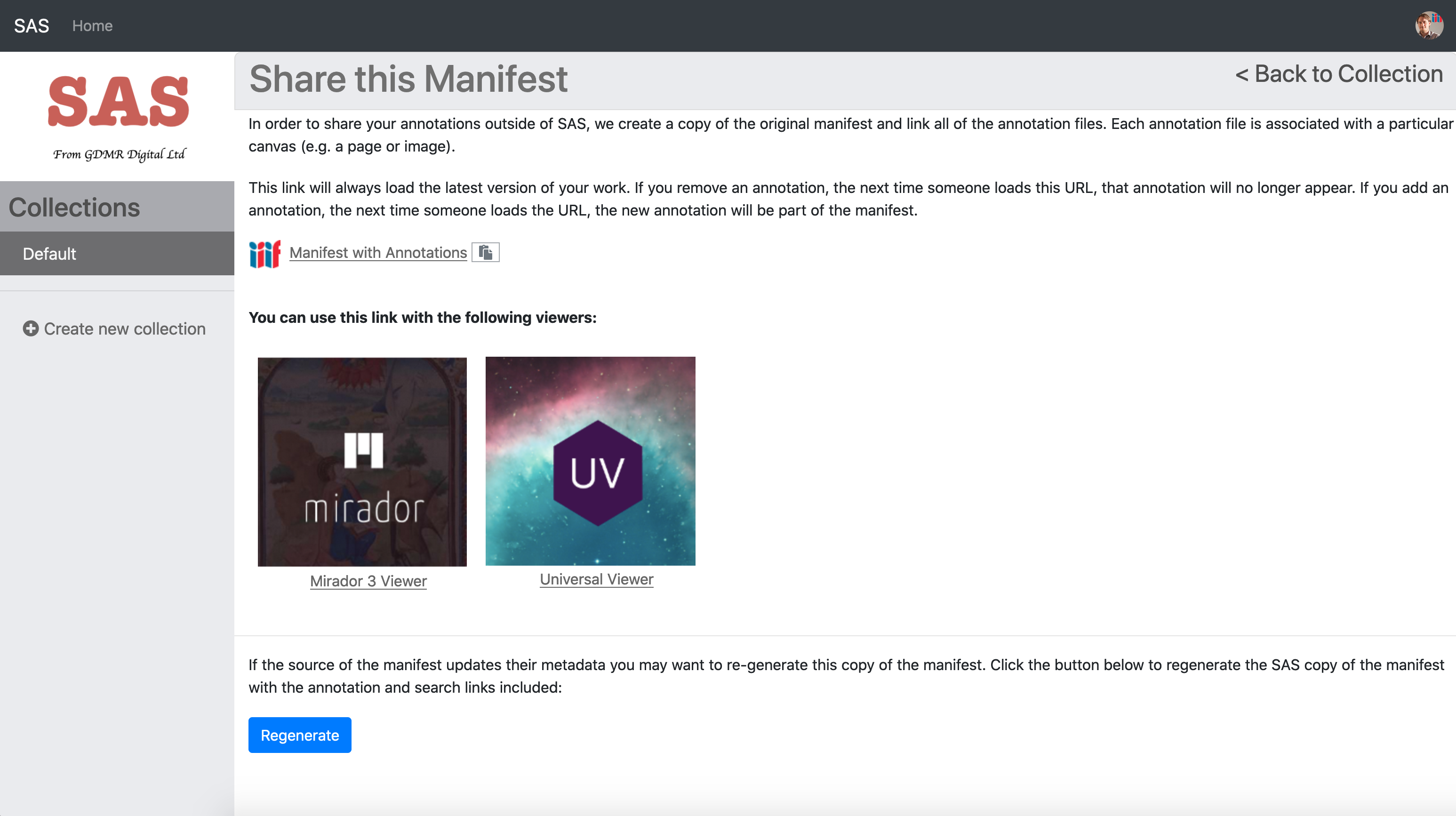Click the Mirador 3 Viewer label link

point(367,581)
